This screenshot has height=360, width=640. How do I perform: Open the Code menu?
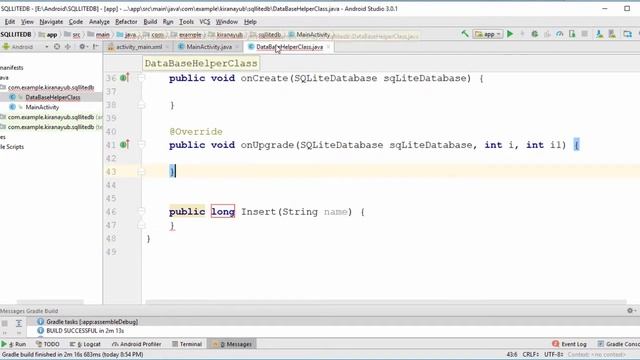tap(76, 22)
